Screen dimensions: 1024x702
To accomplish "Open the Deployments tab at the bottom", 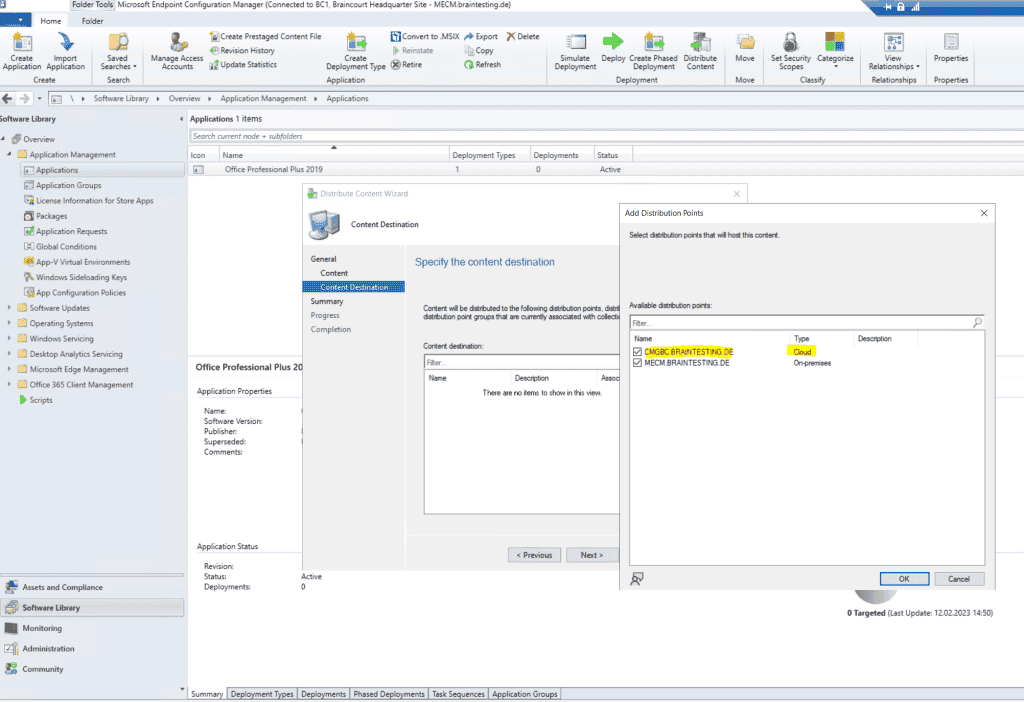I will 322,693.
